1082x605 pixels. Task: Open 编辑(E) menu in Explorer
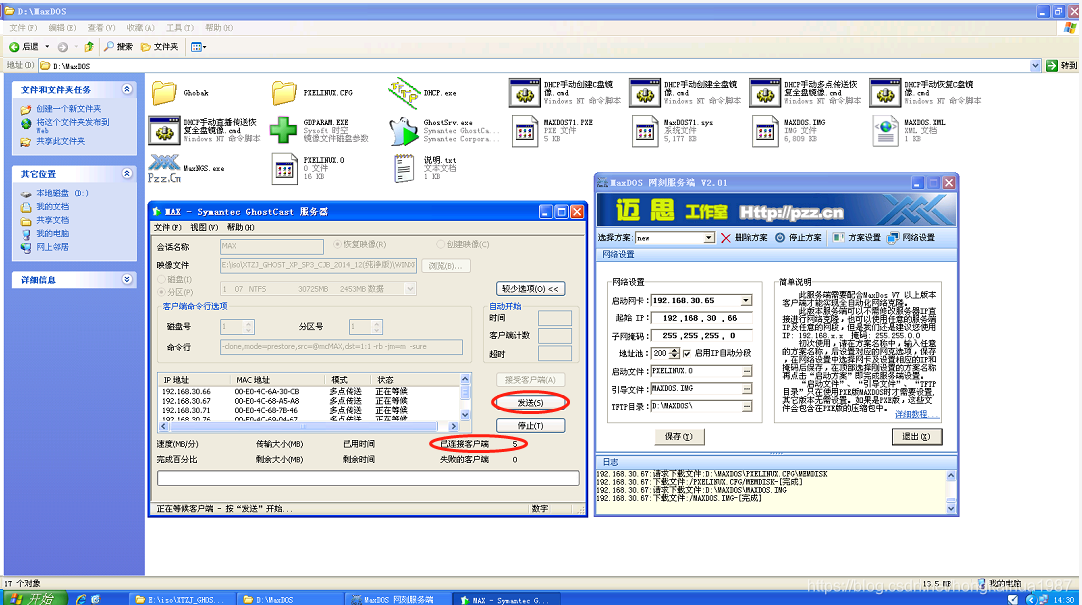click(x=62, y=28)
